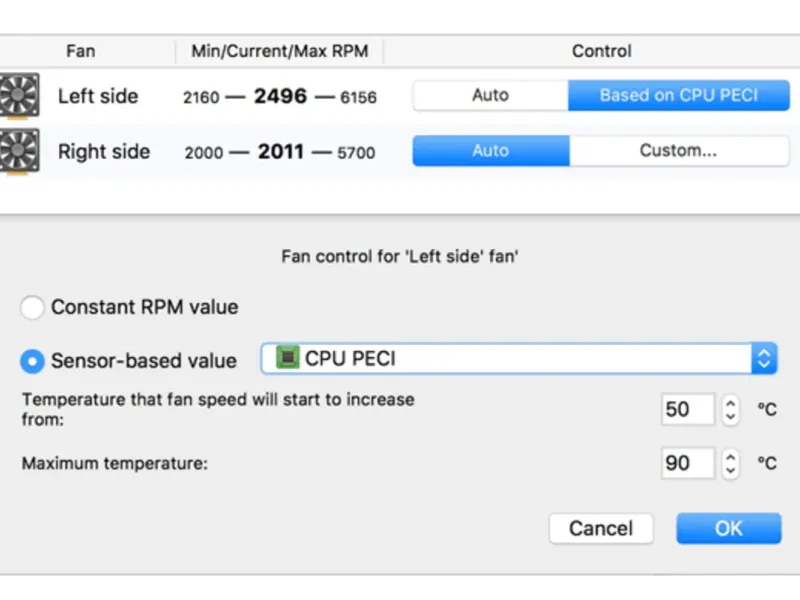This screenshot has height=600, width=800.
Task: Click the Fan column header
Action: [80, 51]
